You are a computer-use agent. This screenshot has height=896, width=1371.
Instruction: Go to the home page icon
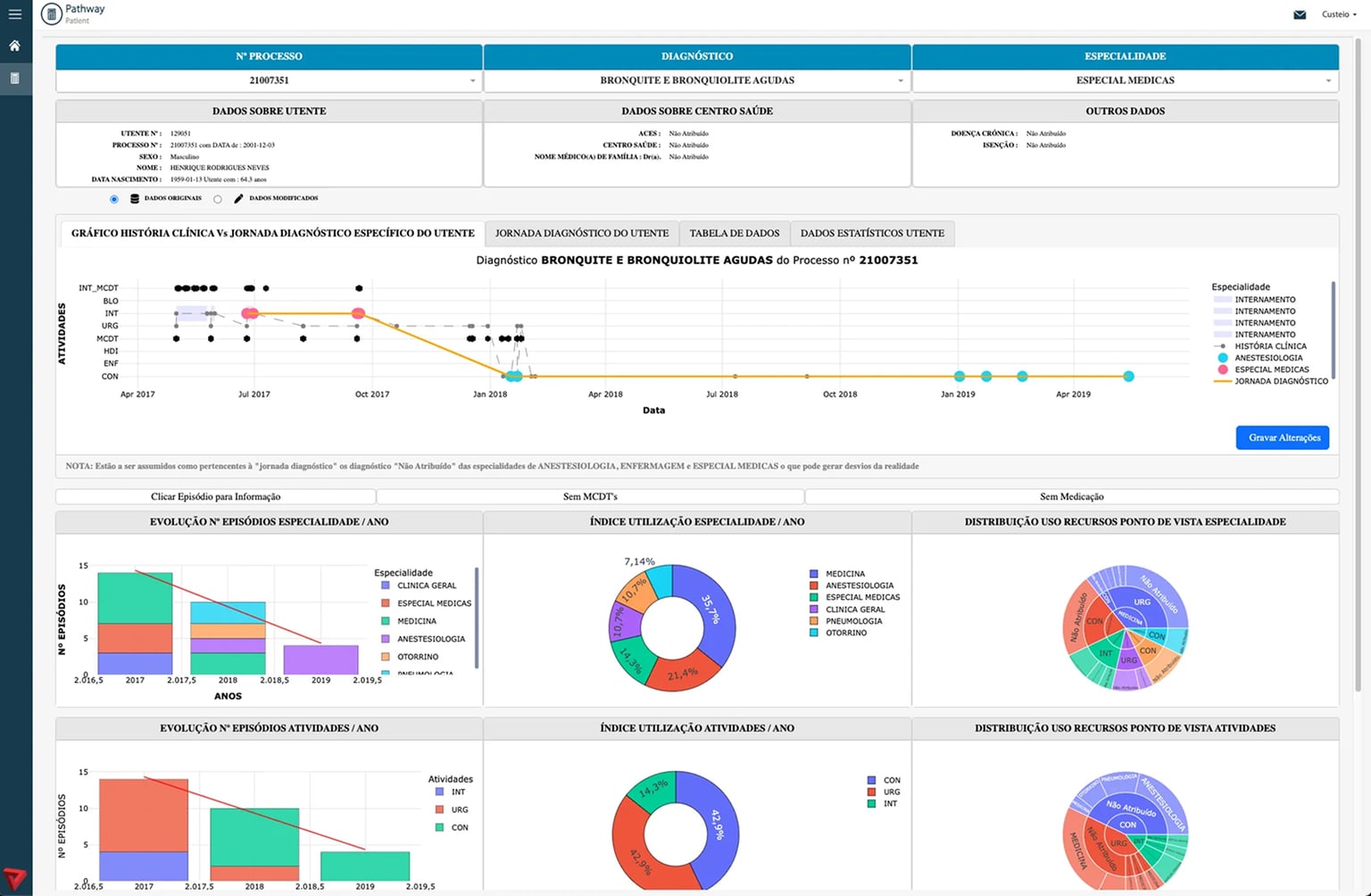[x=14, y=46]
